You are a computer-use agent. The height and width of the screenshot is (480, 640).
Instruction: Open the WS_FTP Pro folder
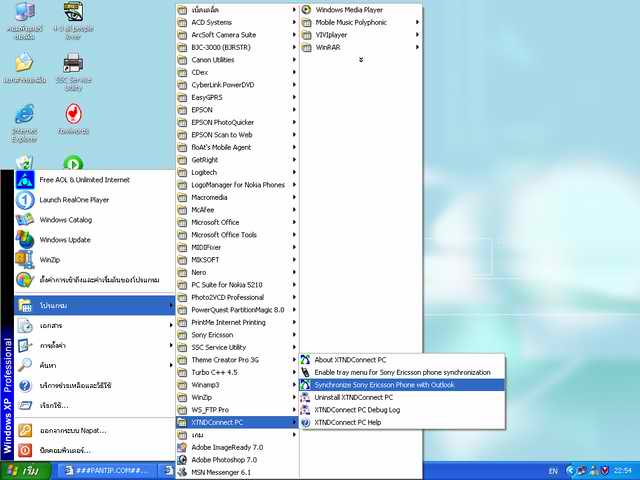237,410
